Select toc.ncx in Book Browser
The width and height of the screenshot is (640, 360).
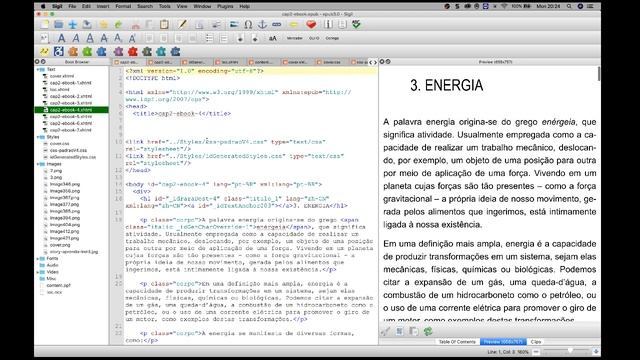[x=54, y=292]
